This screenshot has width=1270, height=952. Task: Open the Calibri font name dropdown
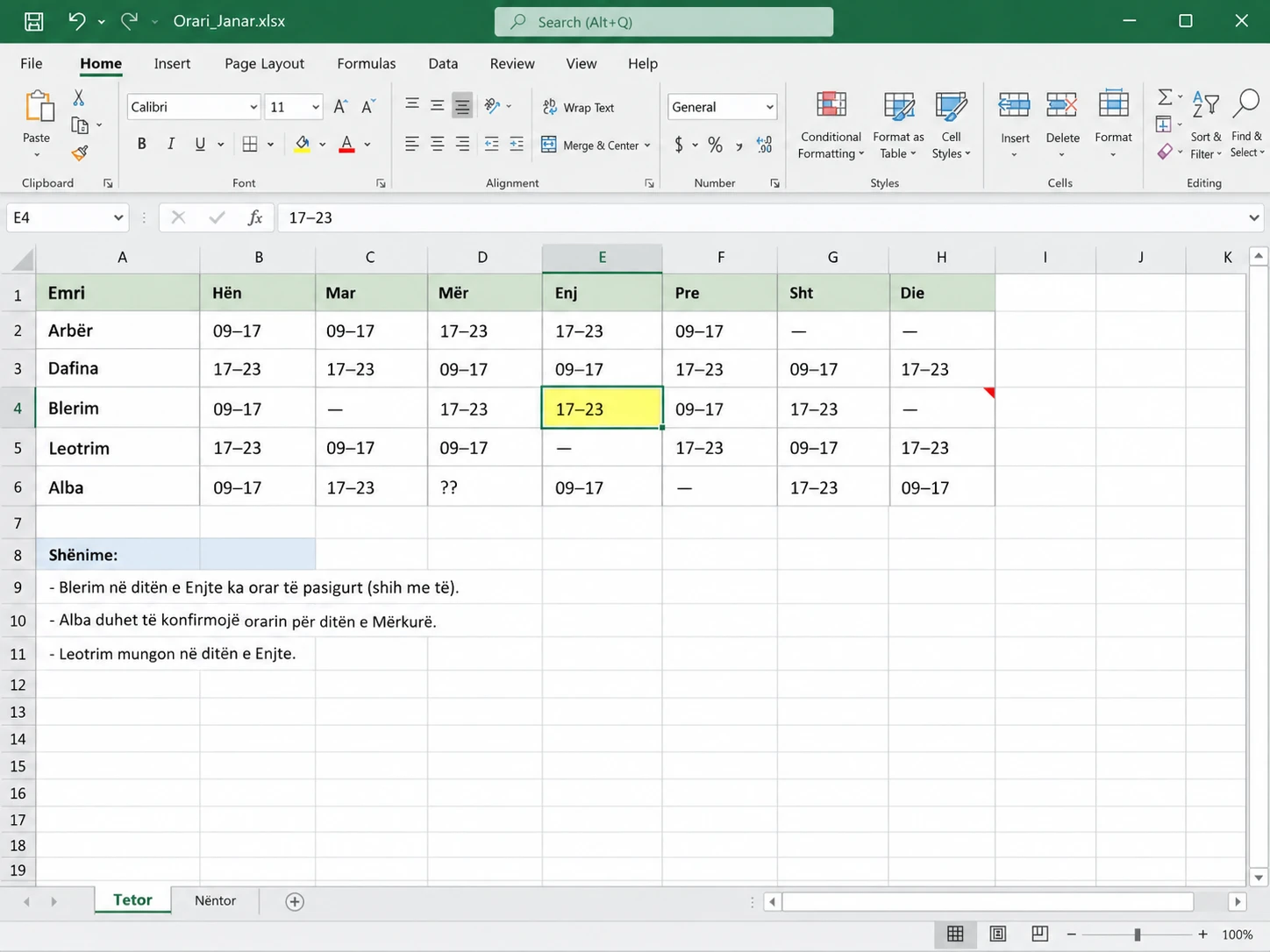tap(253, 107)
